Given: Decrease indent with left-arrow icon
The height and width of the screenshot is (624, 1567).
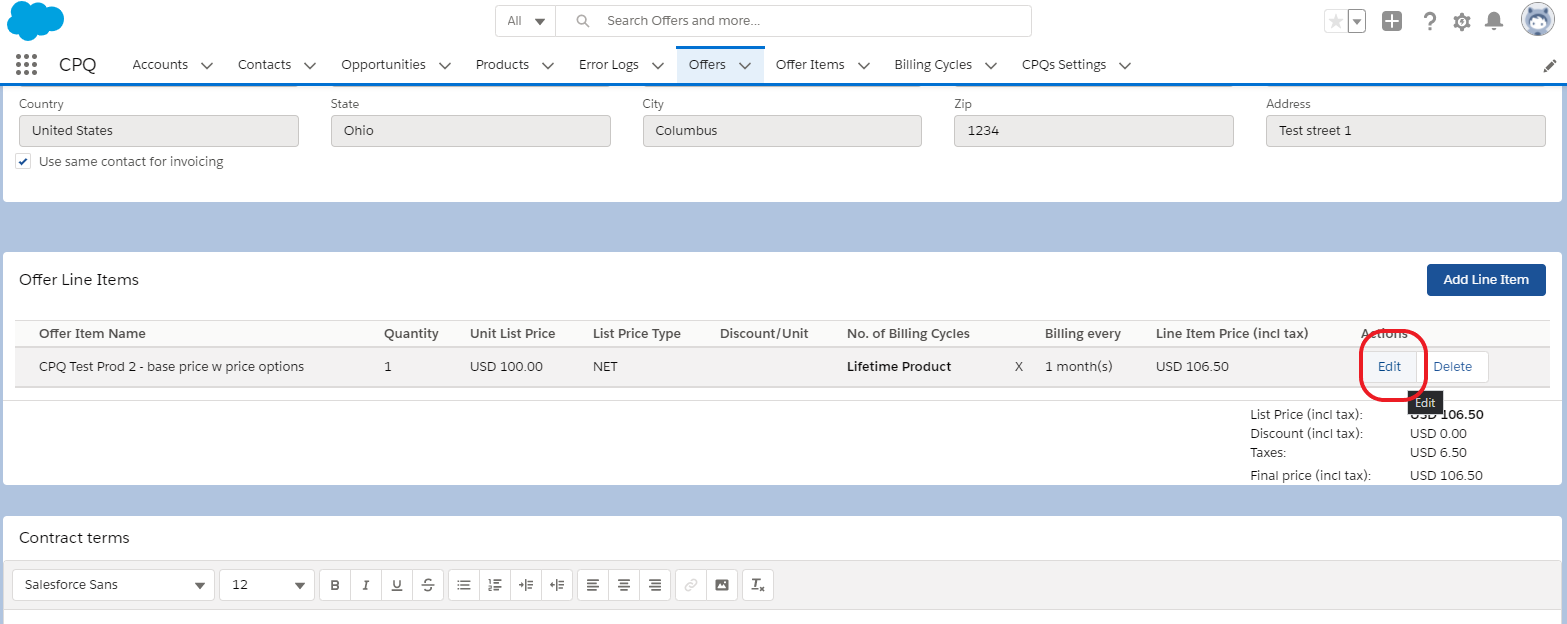Looking at the screenshot, I should (x=557, y=585).
